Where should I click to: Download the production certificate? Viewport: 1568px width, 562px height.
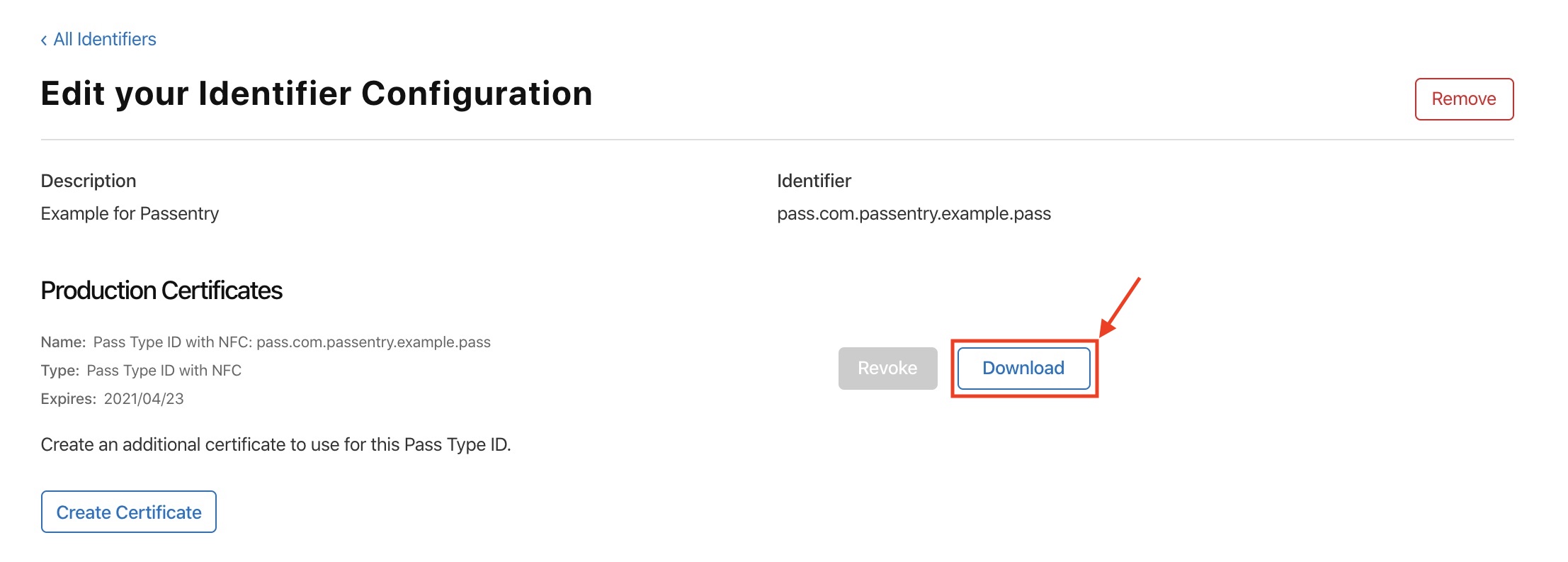[x=1023, y=369]
